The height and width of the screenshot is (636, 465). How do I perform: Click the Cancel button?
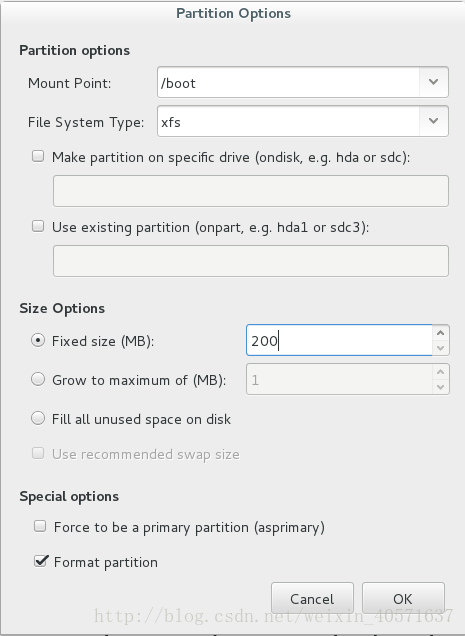pyautogui.click(x=312, y=599)
